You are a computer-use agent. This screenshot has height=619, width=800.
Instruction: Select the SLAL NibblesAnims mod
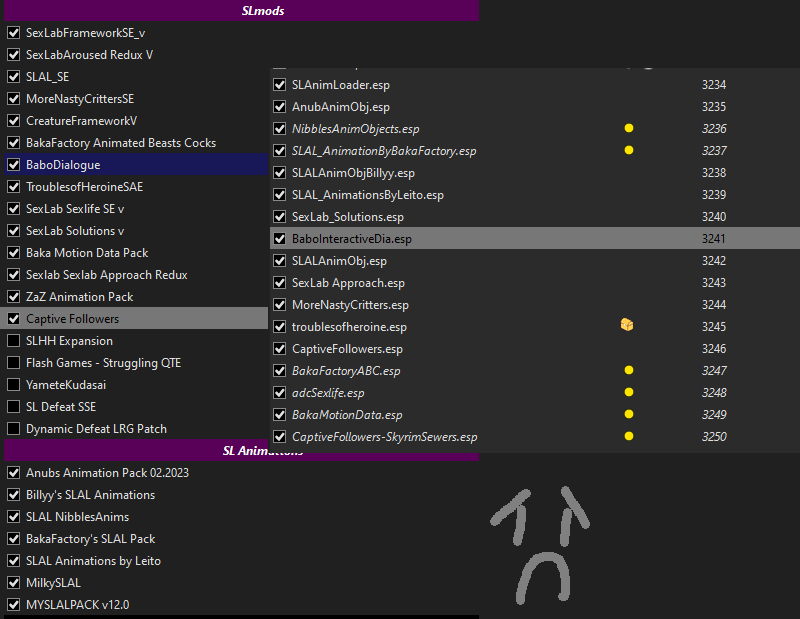point(78,516)
